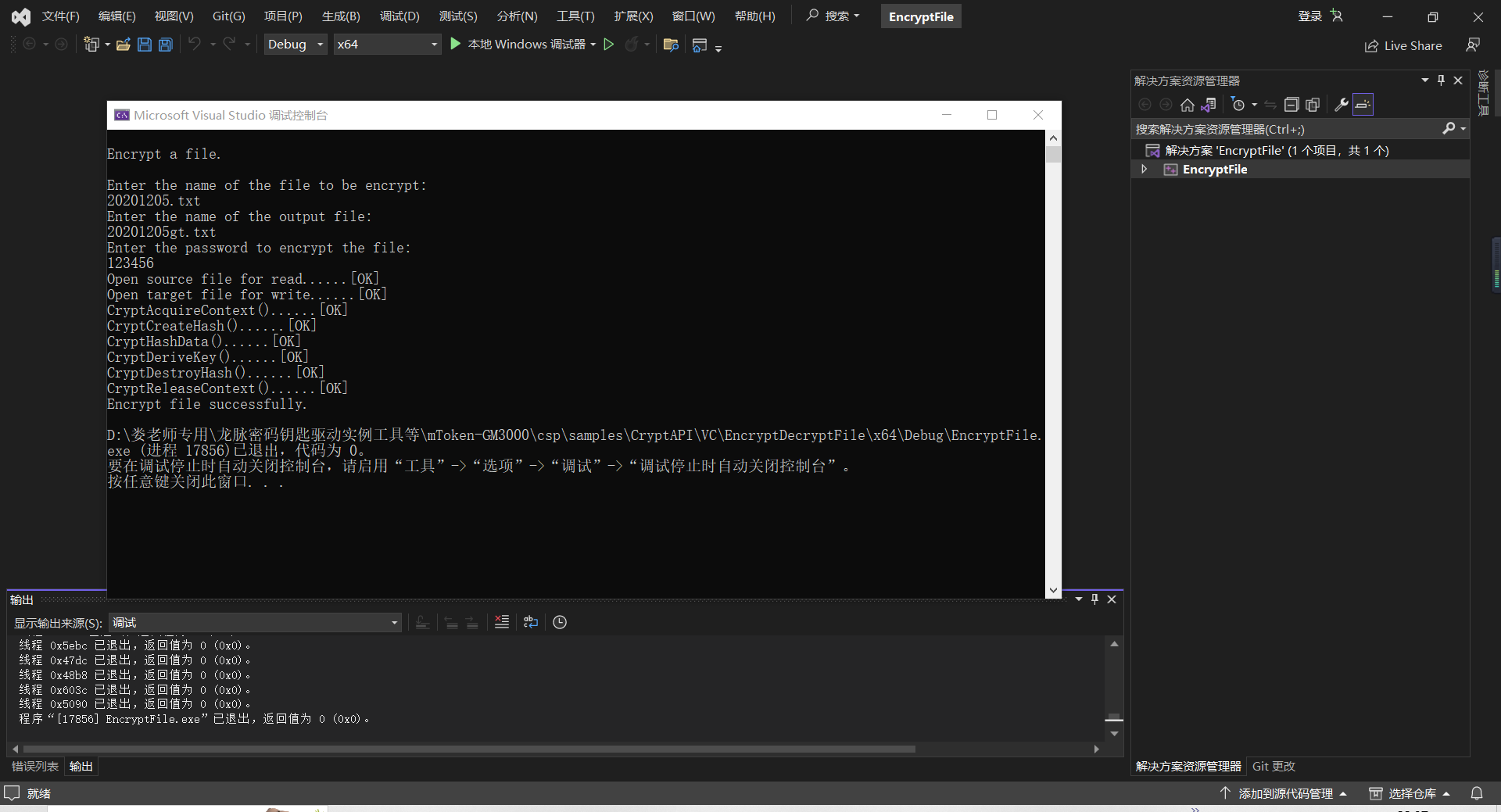The height and width of the screenshot is (812, 1501).
Task: Save the current file
Action: pyautogui.click(x=145, y=45)
